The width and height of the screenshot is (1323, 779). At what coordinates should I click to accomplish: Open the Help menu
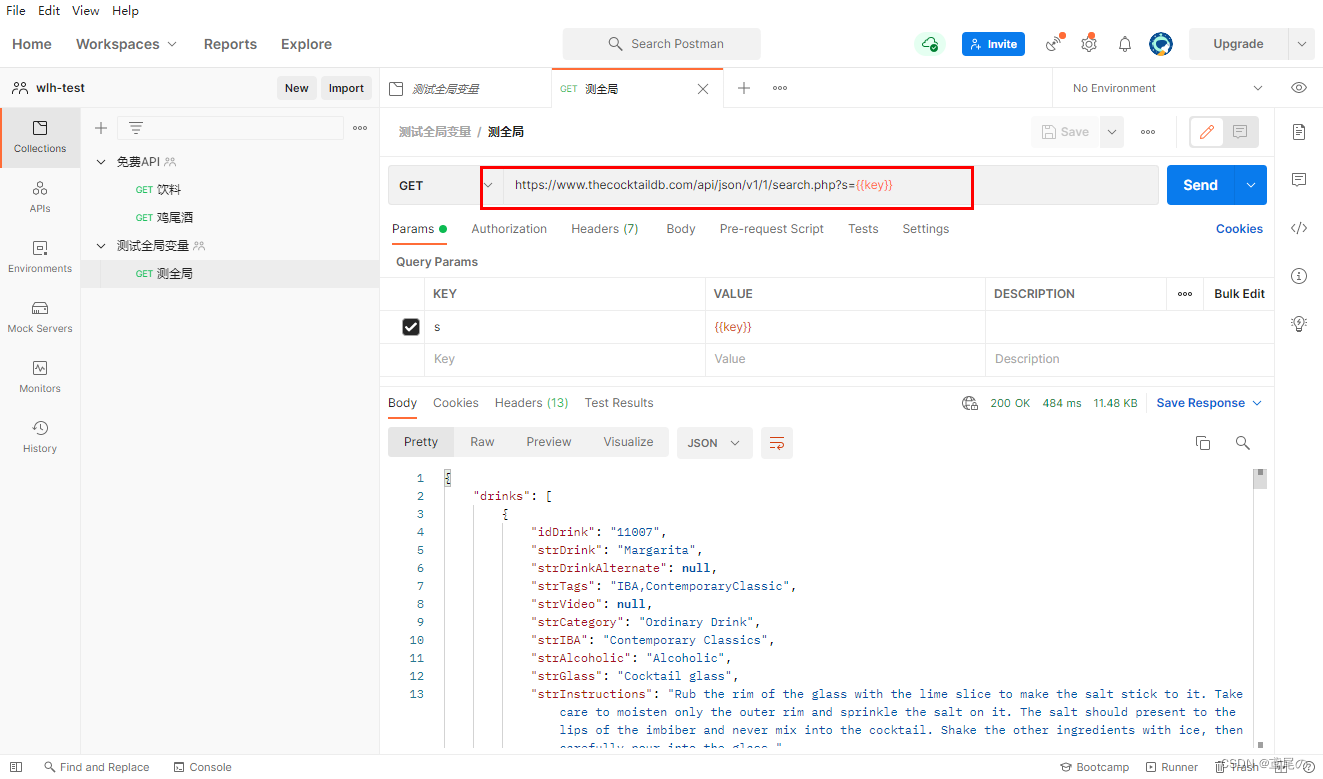pos(125,10)
